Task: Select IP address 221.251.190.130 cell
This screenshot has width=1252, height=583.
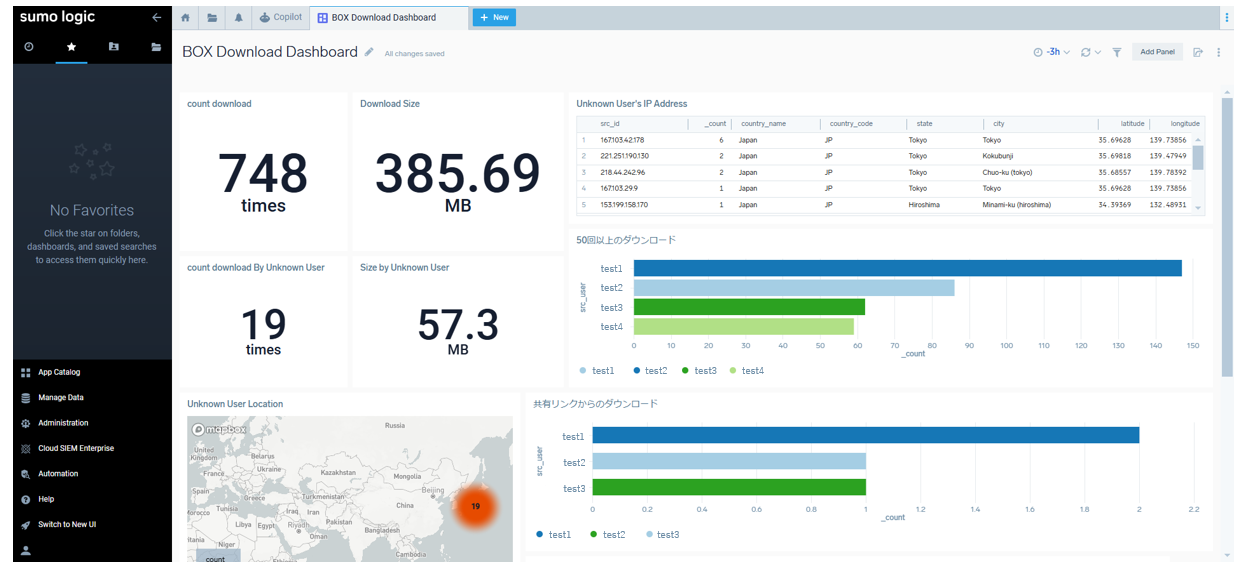Action: point(625,156)
